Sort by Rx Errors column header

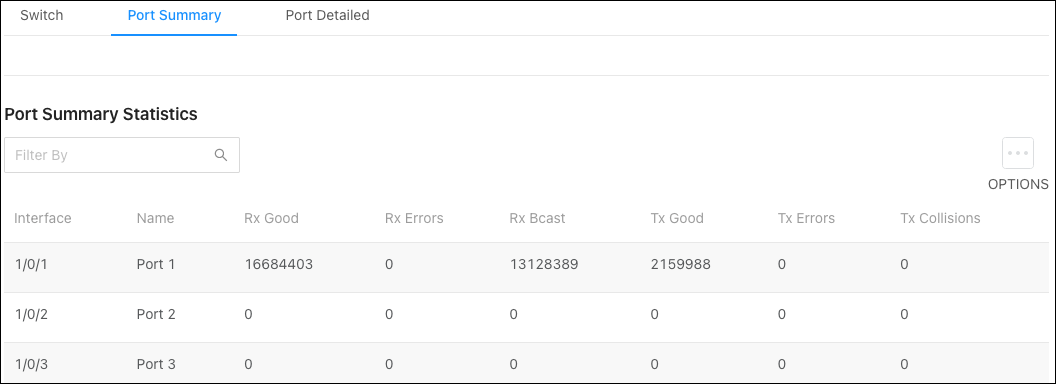(414, 218)
